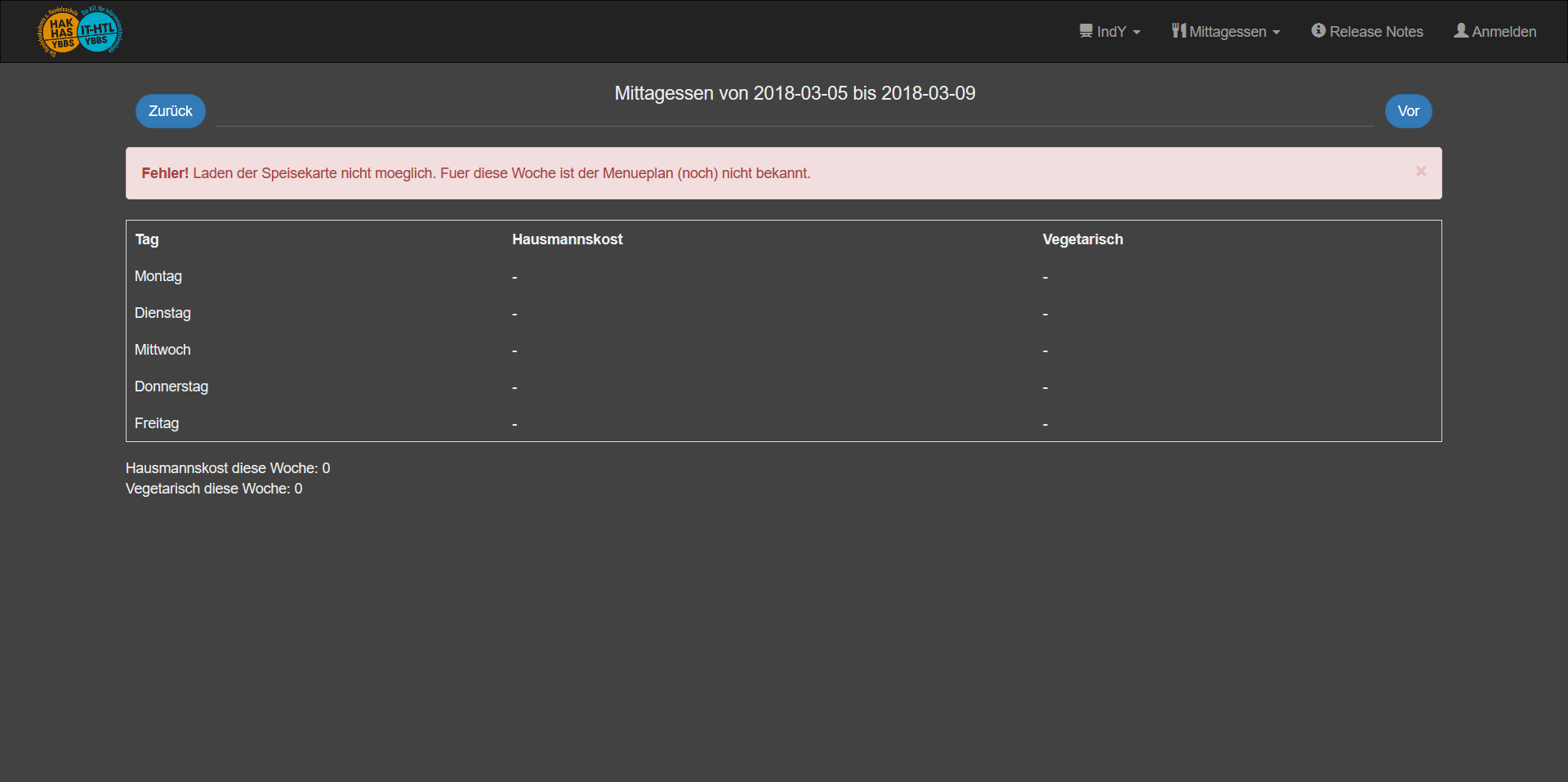The image size is (1568, 782).
Task: Select the Tag column header
Action: (147, 239)
